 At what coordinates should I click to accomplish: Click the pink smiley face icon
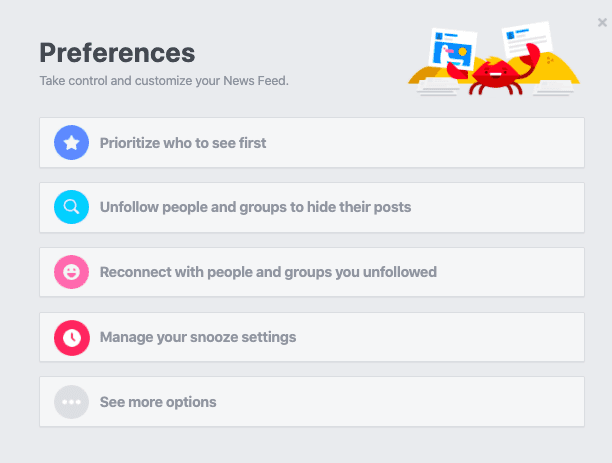71,272
